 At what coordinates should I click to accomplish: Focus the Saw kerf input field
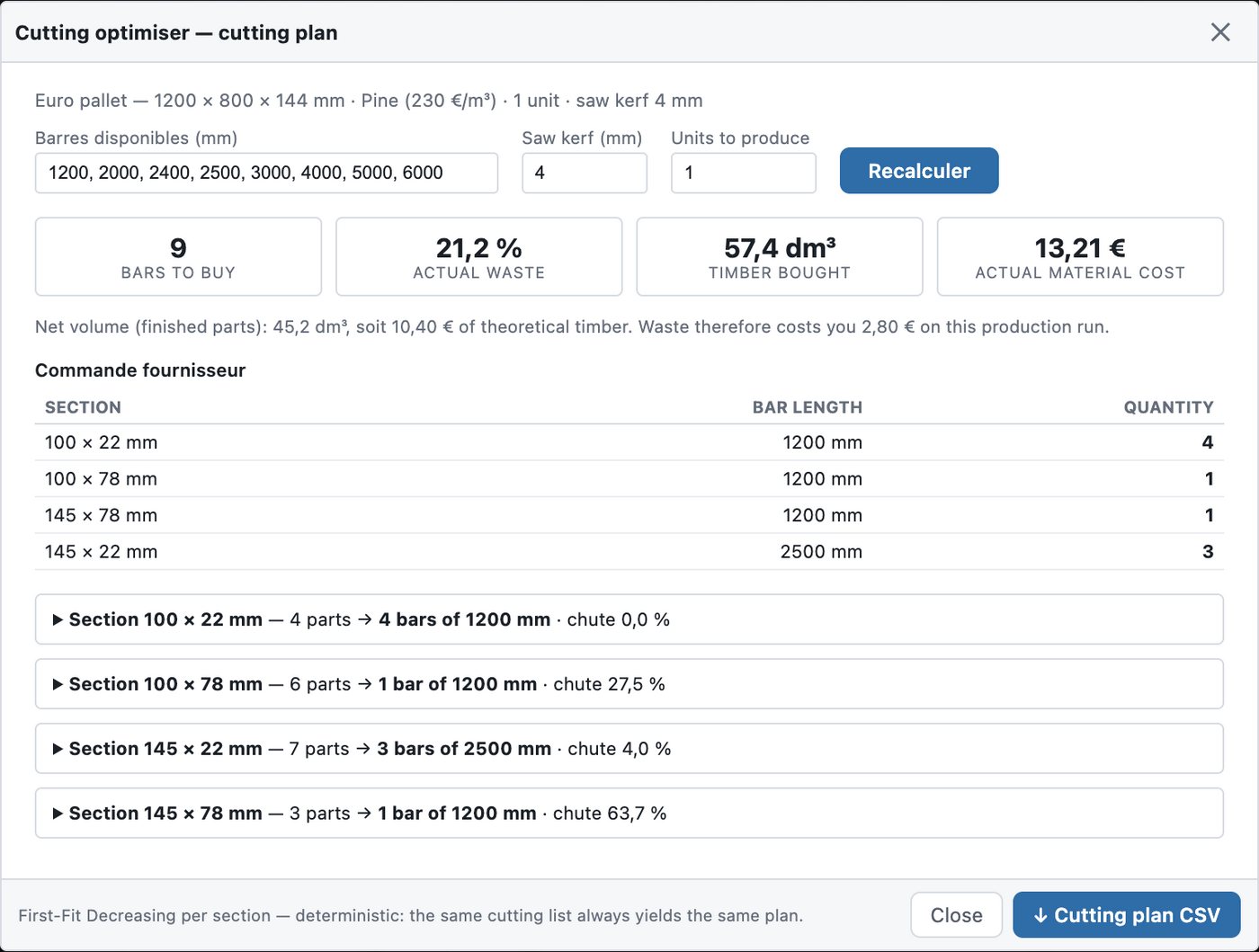(585, 173)
